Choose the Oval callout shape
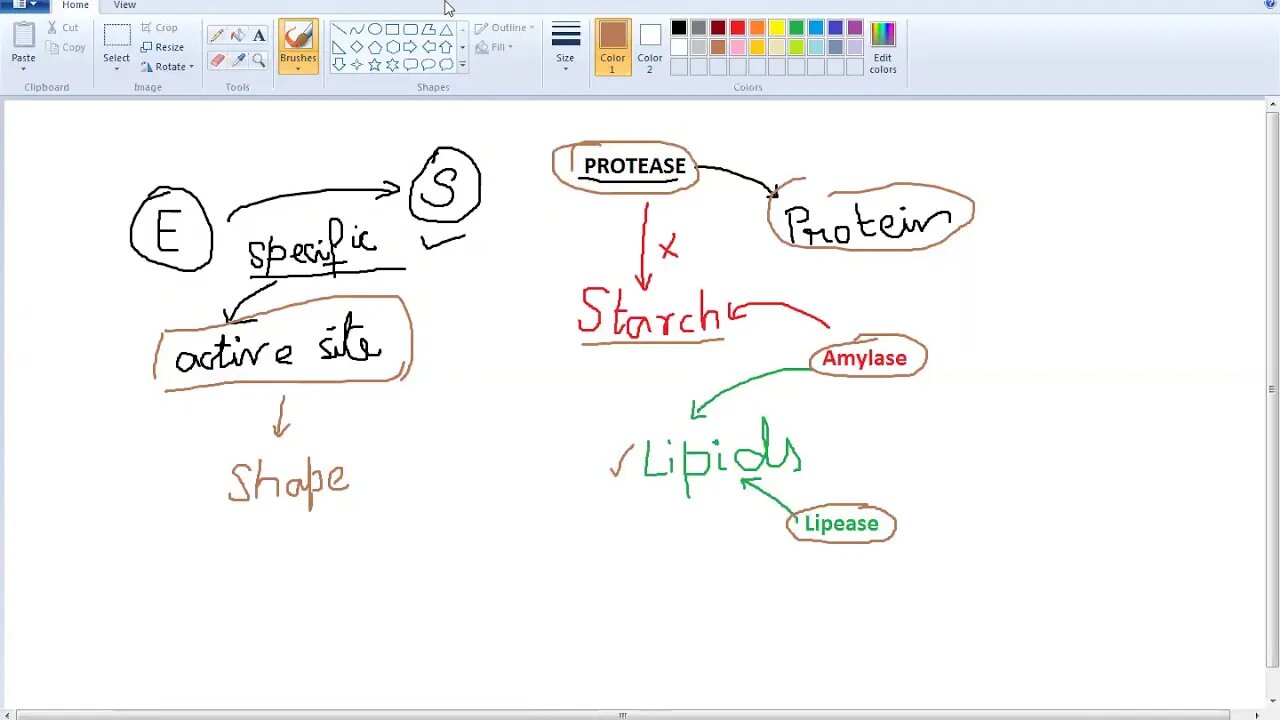This screenshot has width=1280, height=720. click(429, 64)
